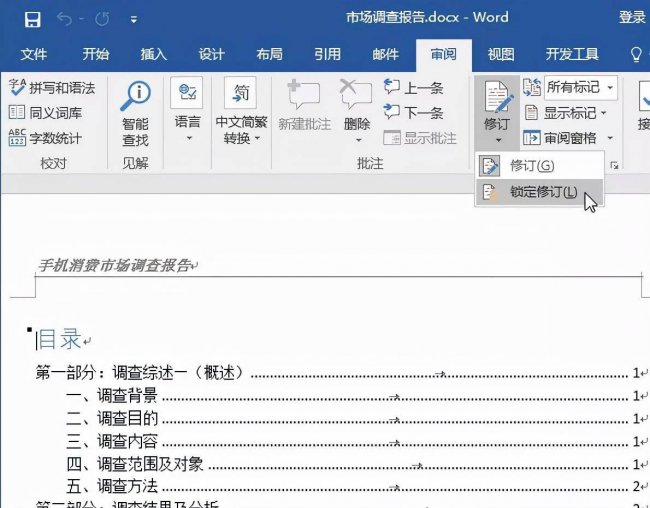Open the 开发工具 tab
The width and height of the screenshot is (650, 508).
coord(572,54)
